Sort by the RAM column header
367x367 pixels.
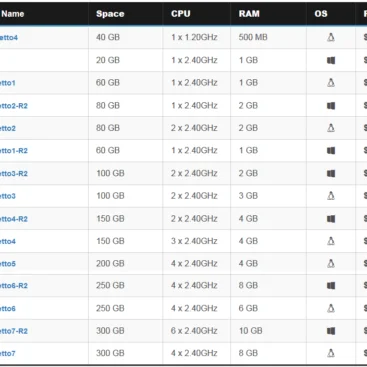click(249, 14)
